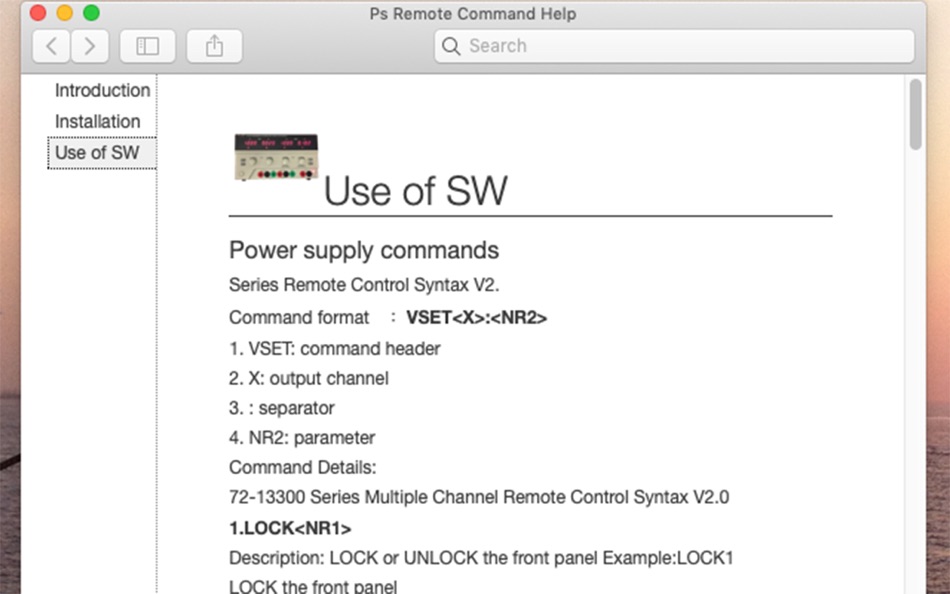950x594 pixels.
Task: Click the forward navigation arrow
Action: pos(89,46)
